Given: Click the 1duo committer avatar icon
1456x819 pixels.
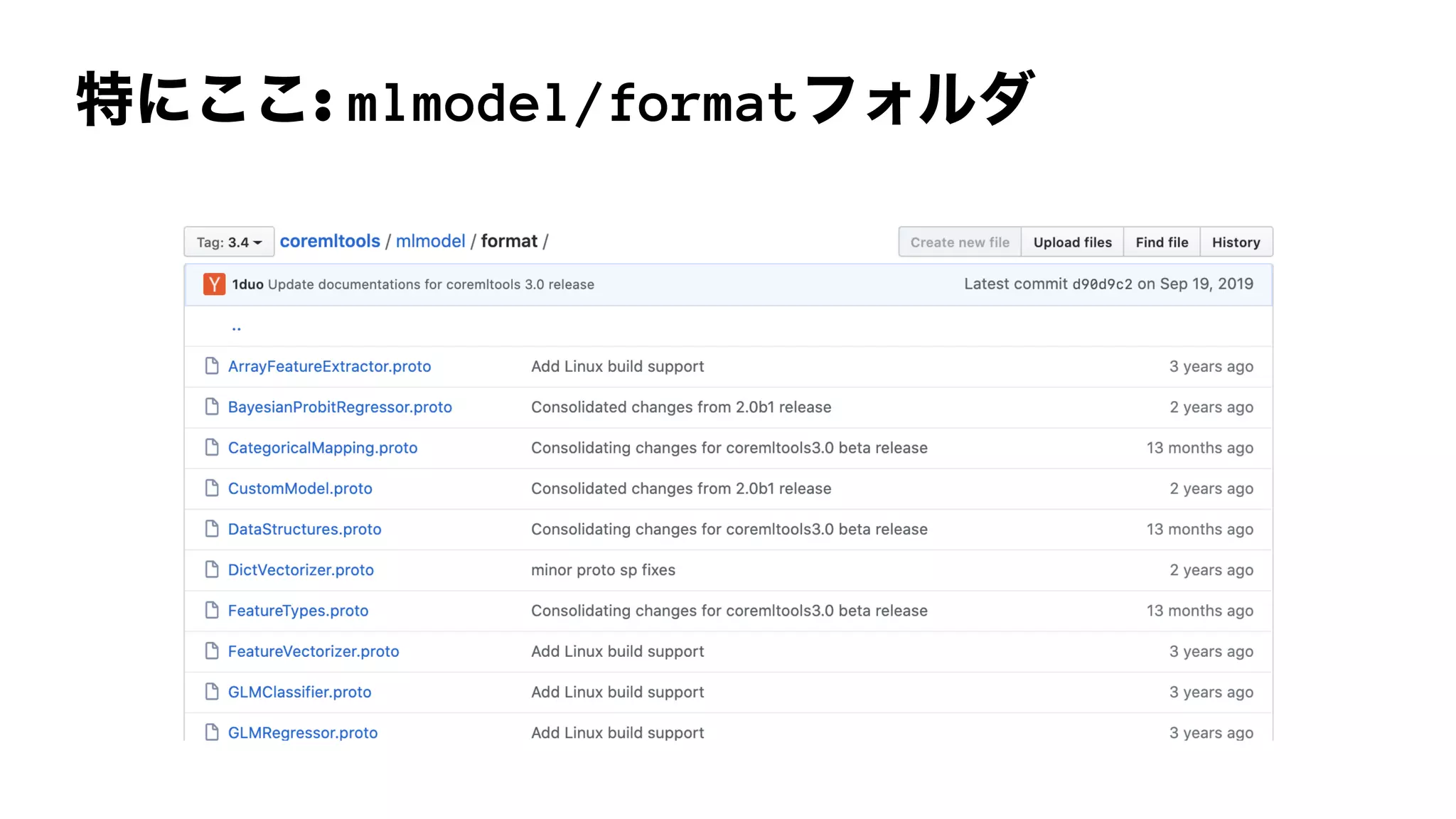Looking at the screenshot, I should click(x=214, y=284).
